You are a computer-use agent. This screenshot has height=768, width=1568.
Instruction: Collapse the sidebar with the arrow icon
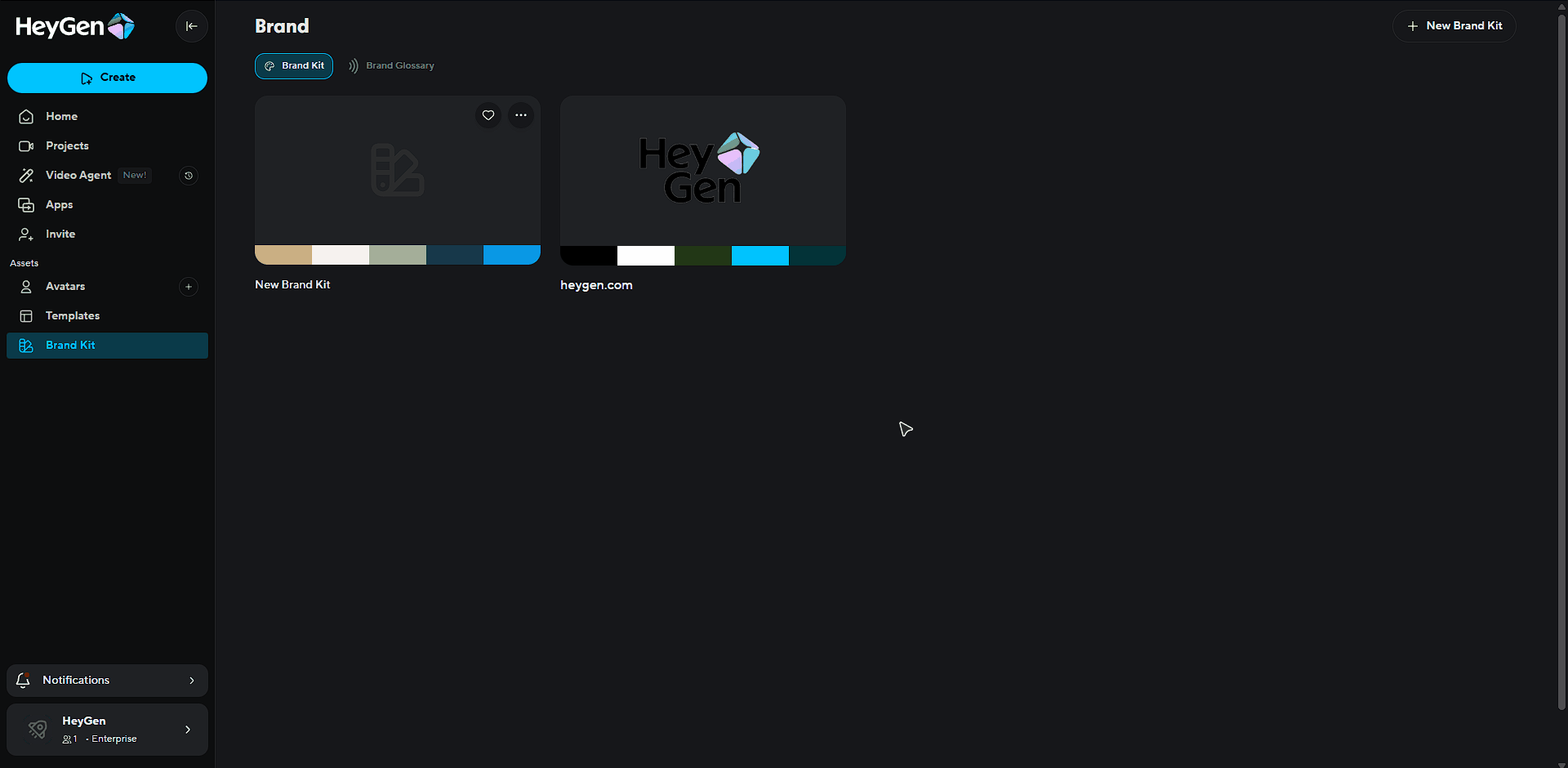click(191, 26)
